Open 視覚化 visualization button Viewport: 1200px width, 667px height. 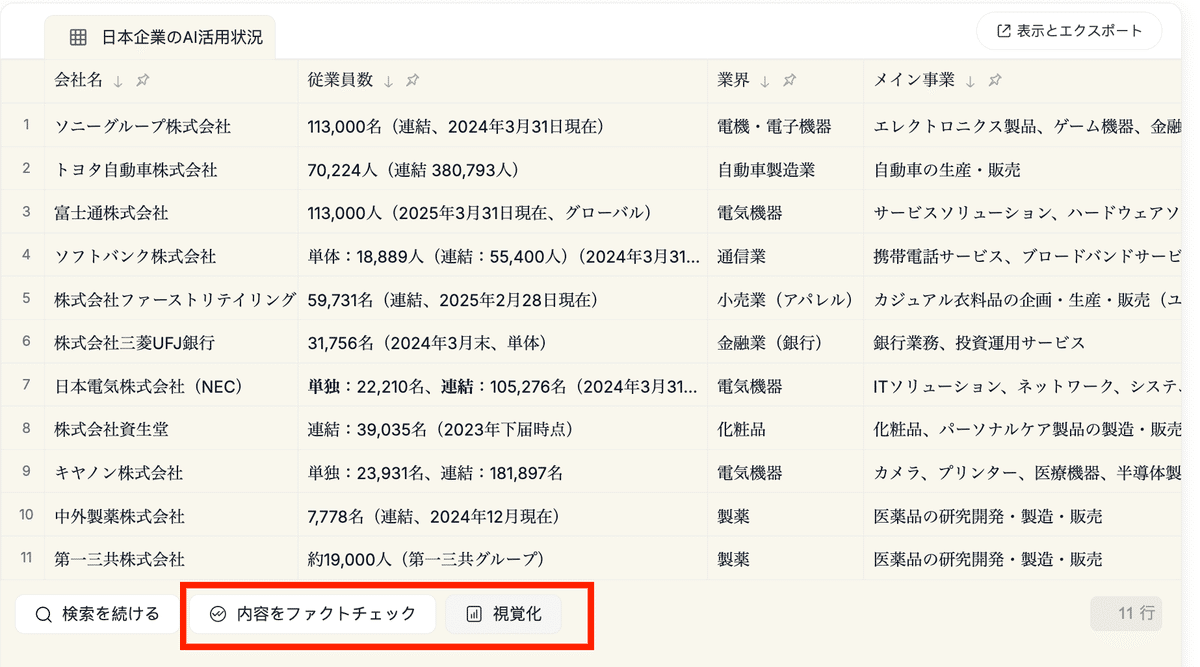point(504,614)
